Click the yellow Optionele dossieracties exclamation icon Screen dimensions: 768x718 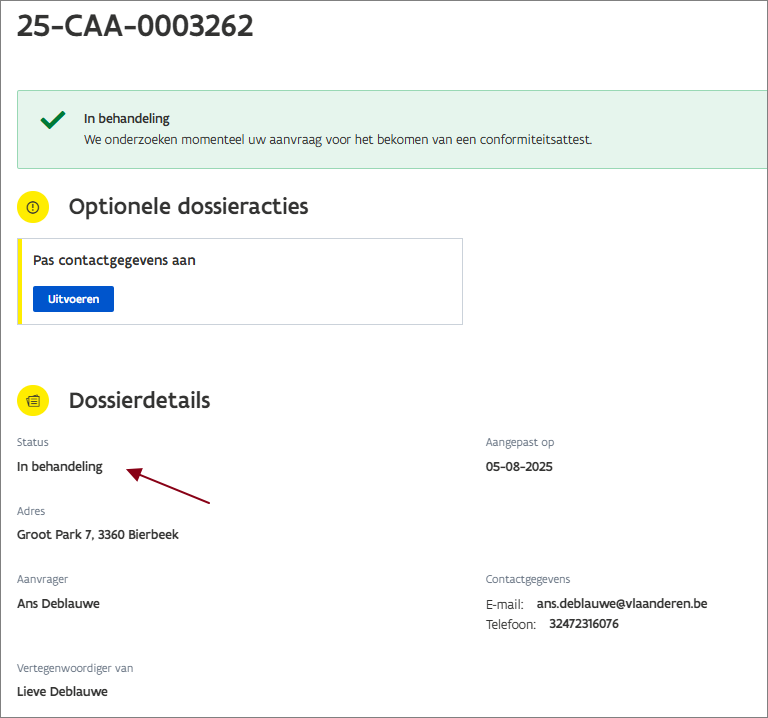[33, 207]
